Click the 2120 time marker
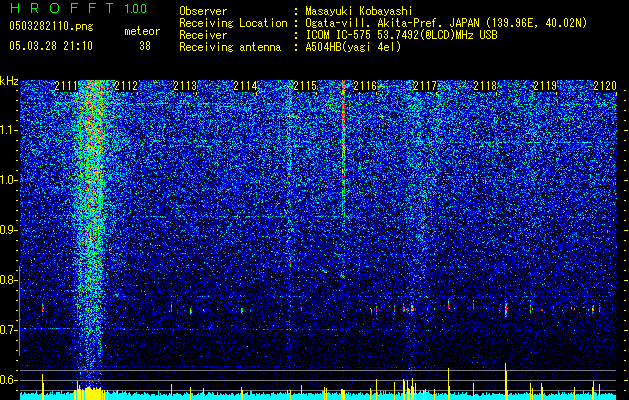Viewport: 629px width, 400px height. point(605,86)
